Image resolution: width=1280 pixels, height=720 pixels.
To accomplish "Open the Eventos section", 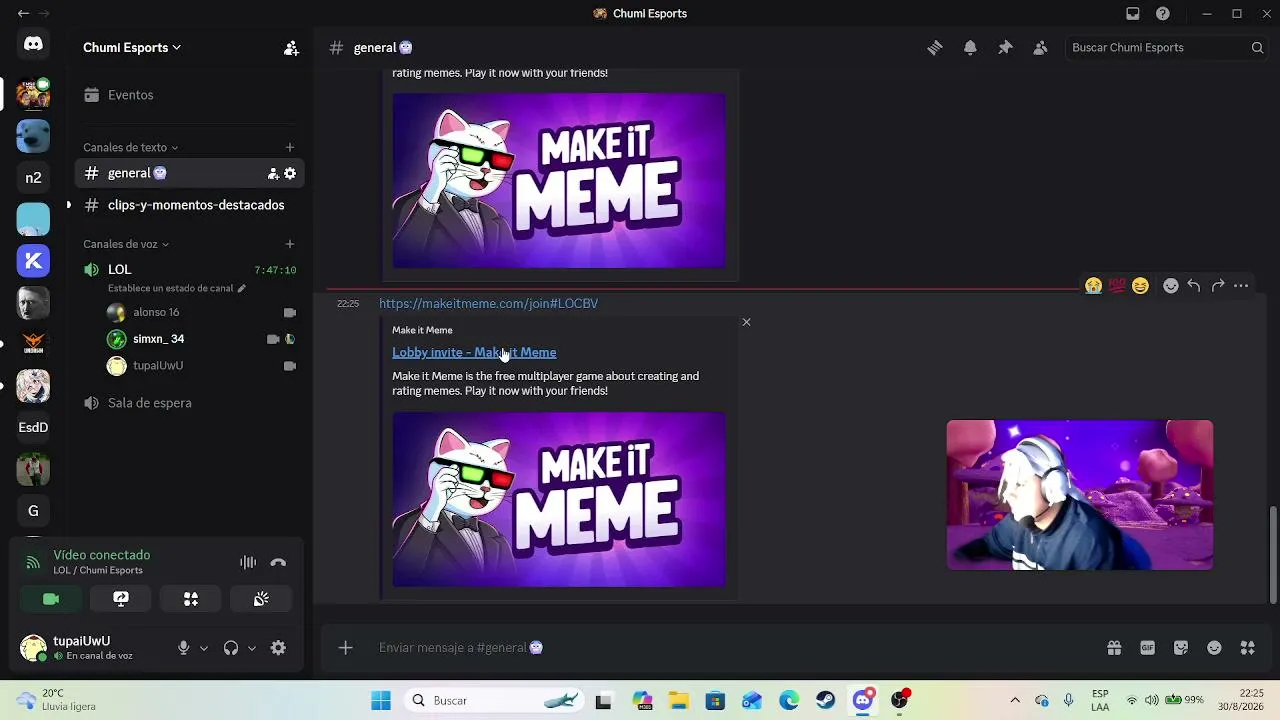I will click(189, 95).
